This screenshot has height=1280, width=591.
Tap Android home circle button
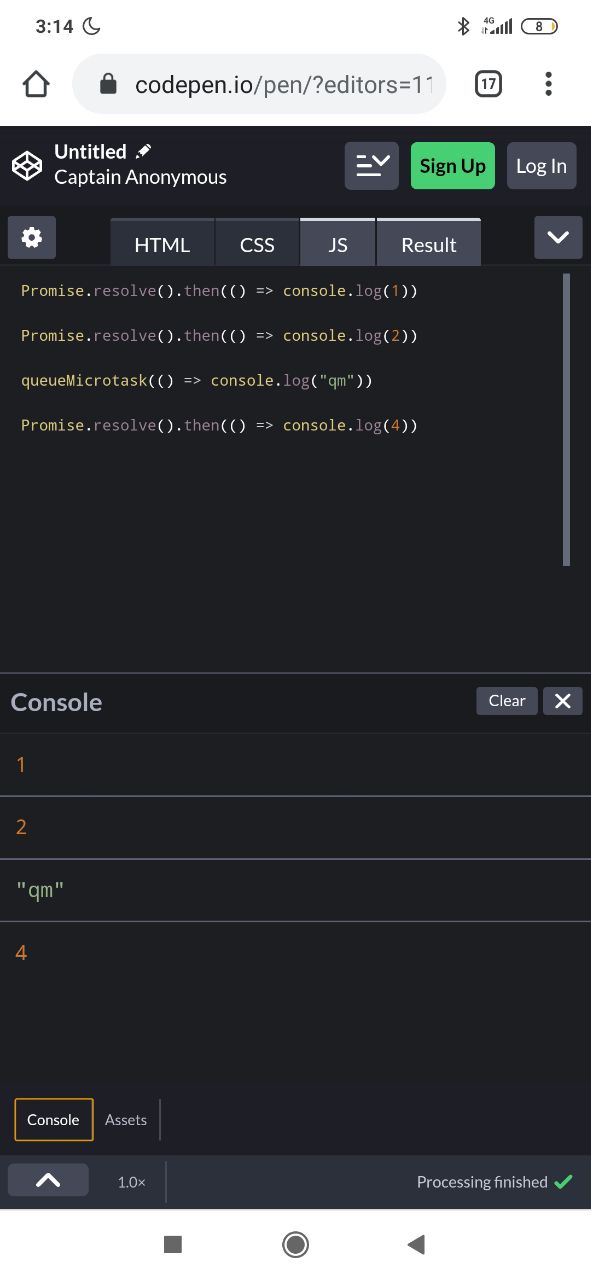coord(295,1244)
